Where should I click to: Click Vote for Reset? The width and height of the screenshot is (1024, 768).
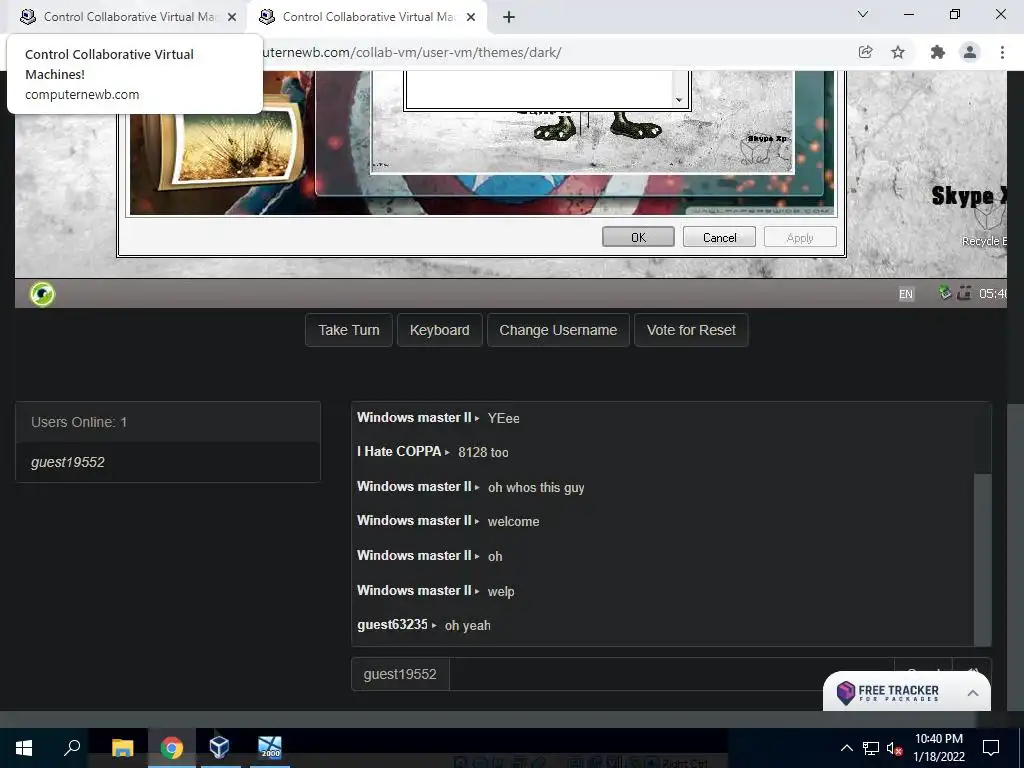pos(691,330)
